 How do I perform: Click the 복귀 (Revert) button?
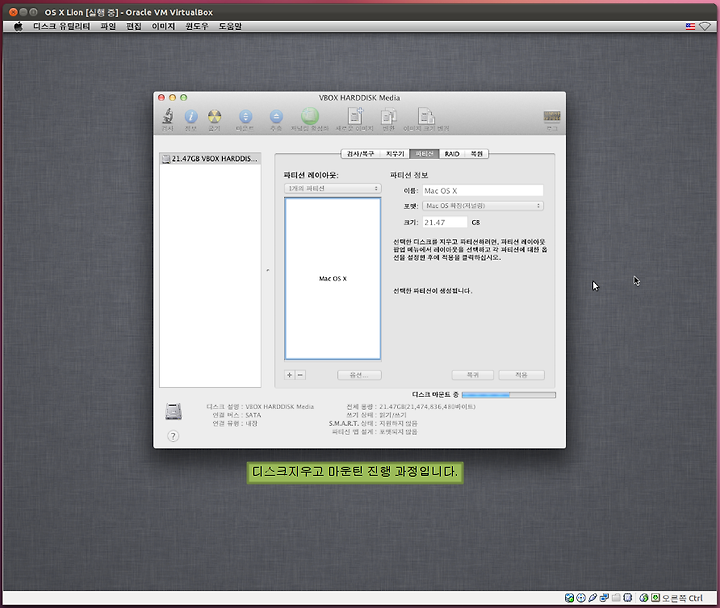472,375
